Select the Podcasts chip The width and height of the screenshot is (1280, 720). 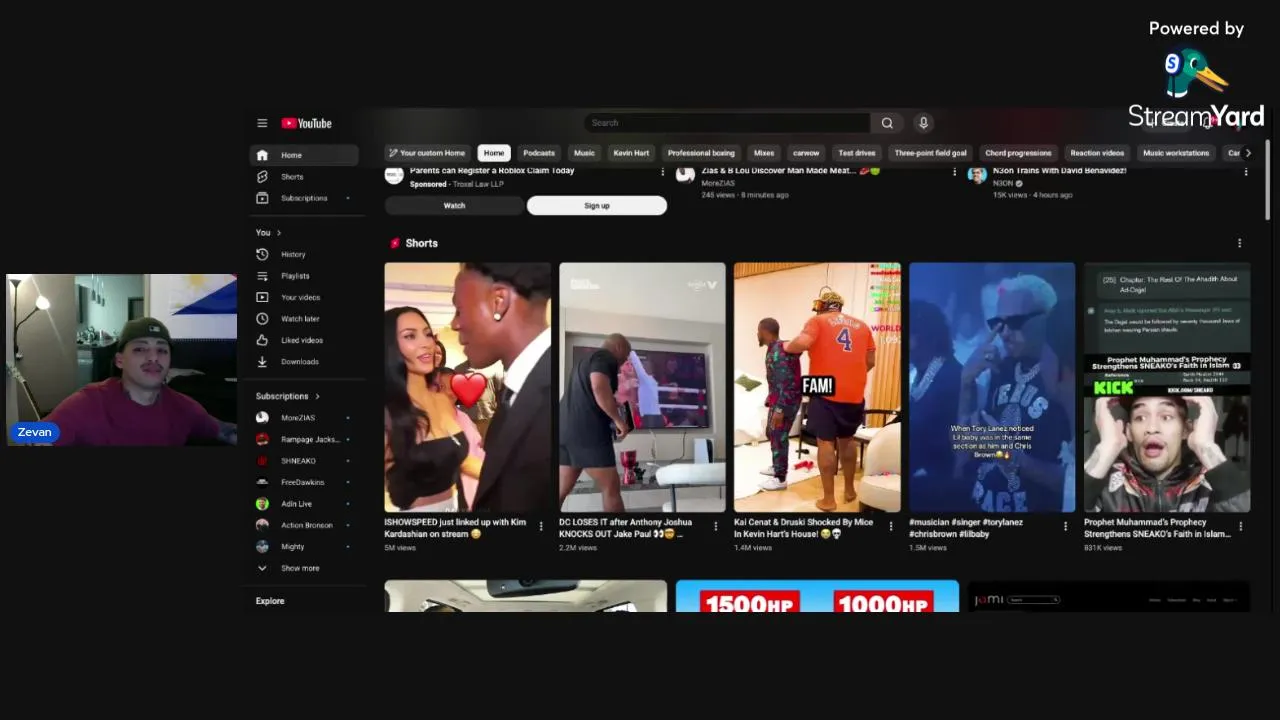[539, 153]
